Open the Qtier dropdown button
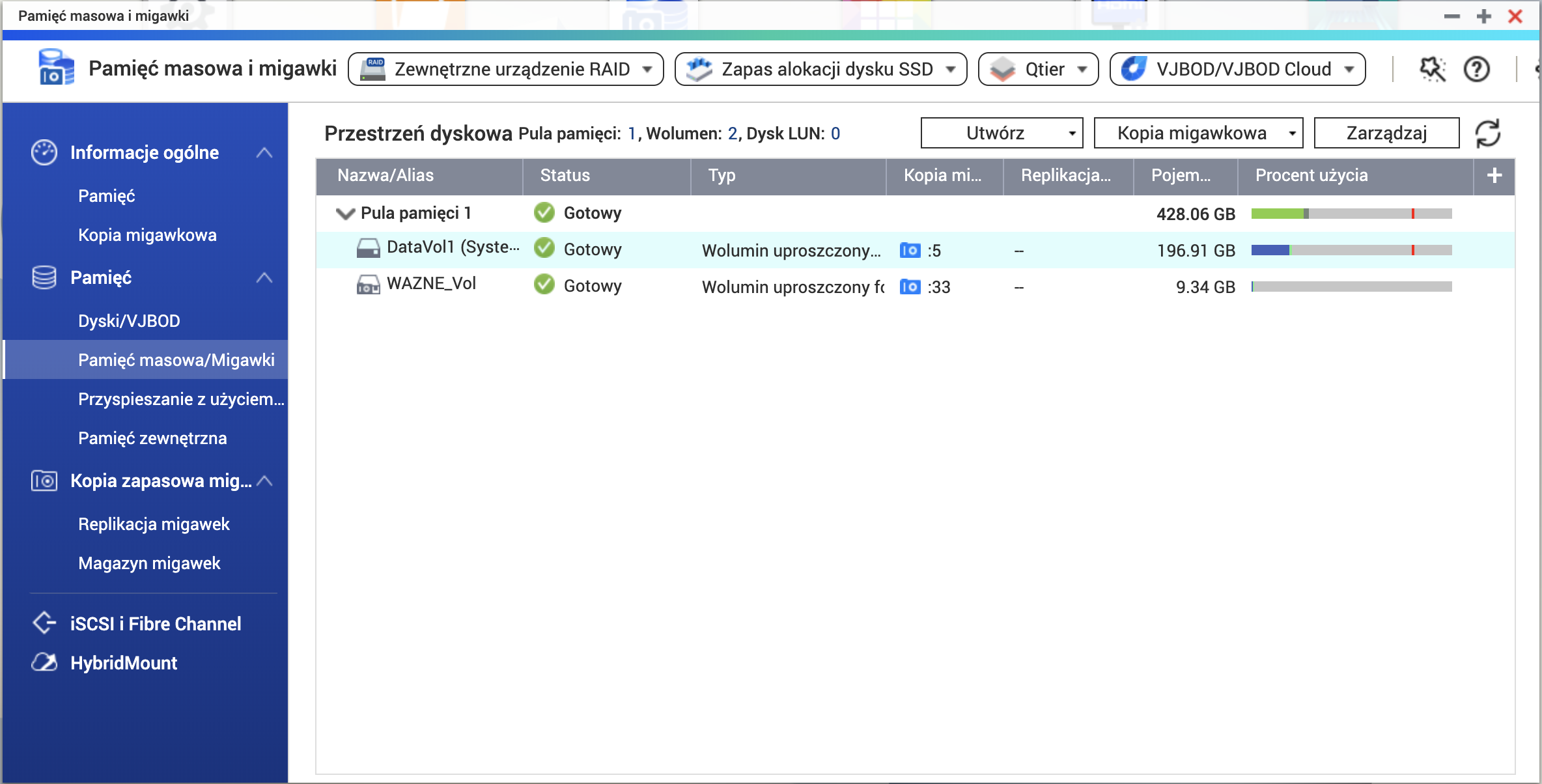This screenshot has width=1542, height=784. point(1038,69)
